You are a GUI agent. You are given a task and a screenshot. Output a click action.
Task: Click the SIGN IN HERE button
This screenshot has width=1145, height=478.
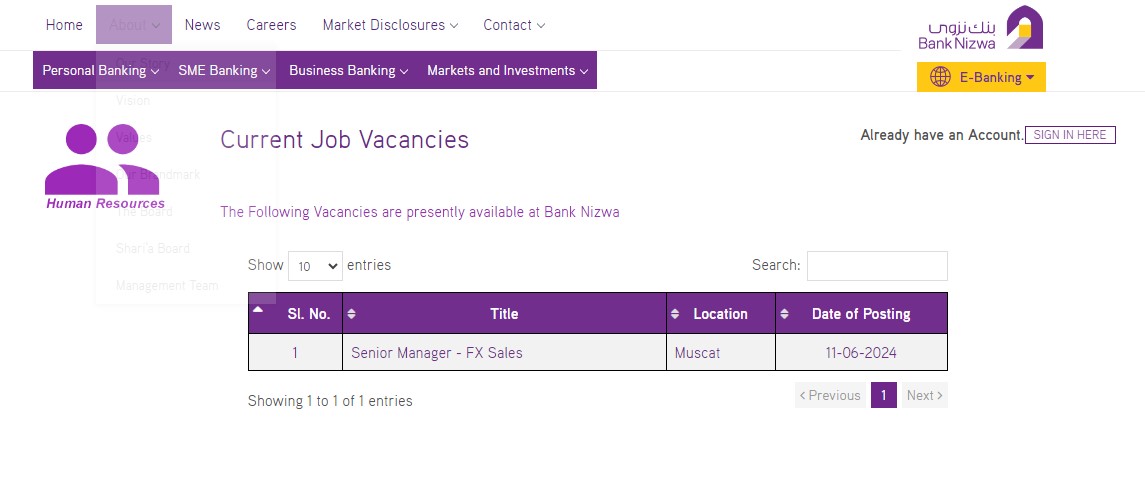(x=1070, y=135)
